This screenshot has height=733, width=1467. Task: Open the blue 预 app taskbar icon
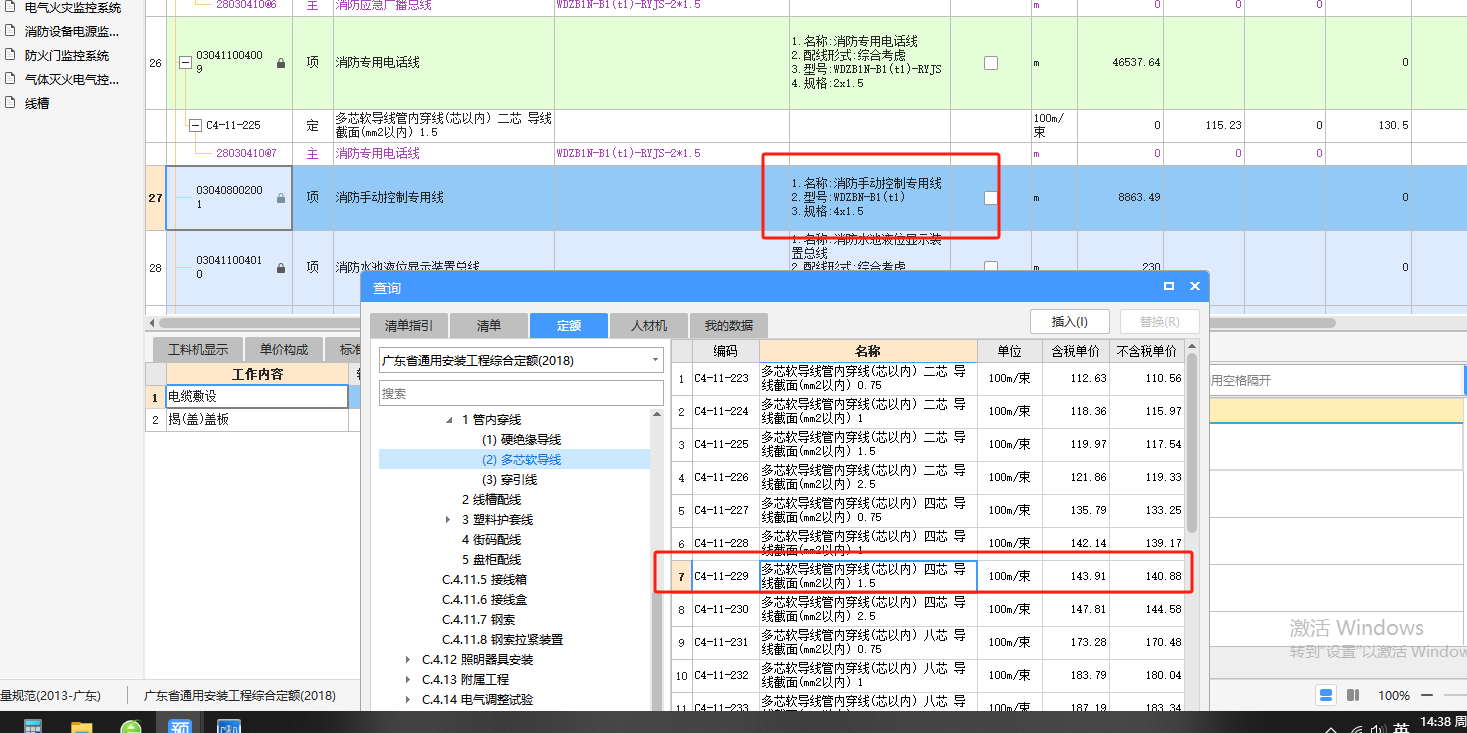180,727
